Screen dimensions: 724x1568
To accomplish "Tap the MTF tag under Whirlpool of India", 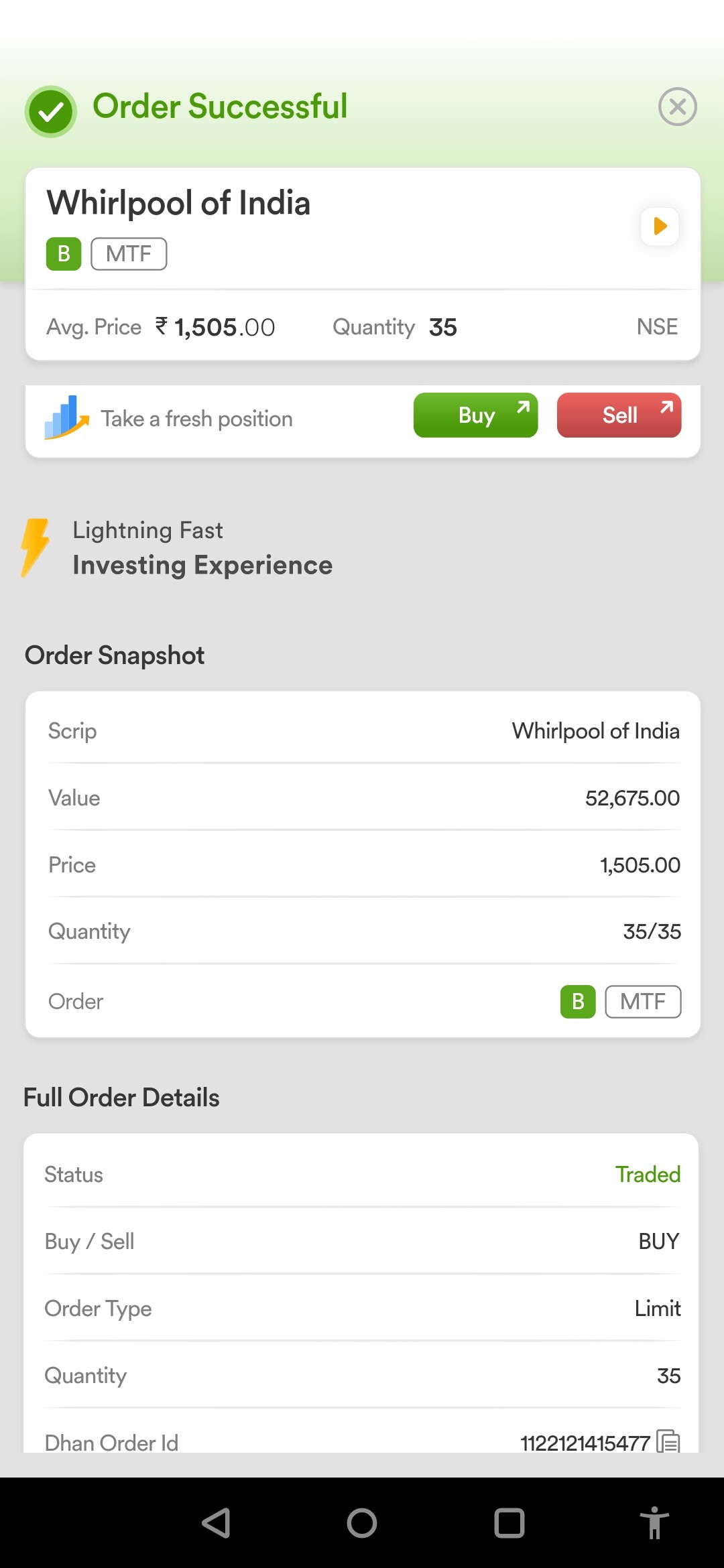I will [129, 254].
